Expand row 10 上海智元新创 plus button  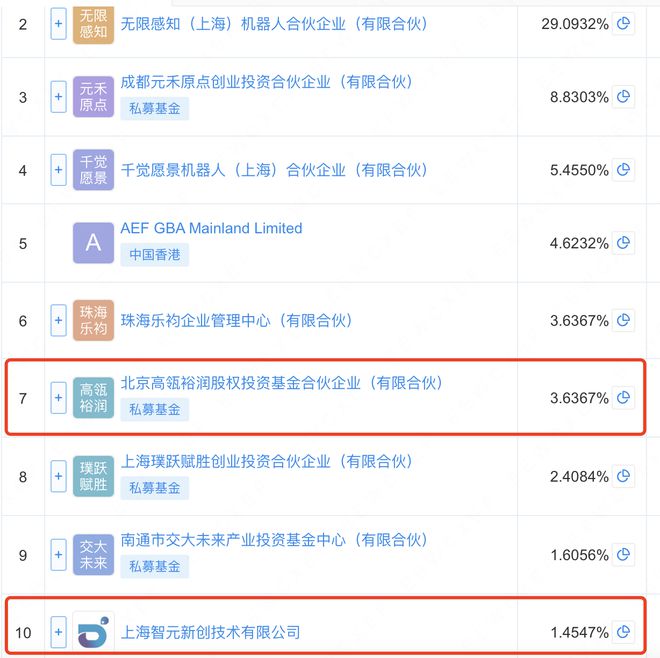(59, 632)
